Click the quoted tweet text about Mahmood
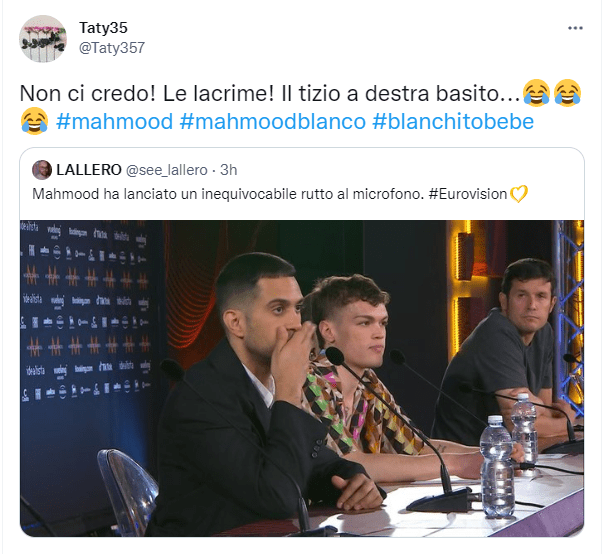This screenshot has width=603, height=554. tap(227, 194)
